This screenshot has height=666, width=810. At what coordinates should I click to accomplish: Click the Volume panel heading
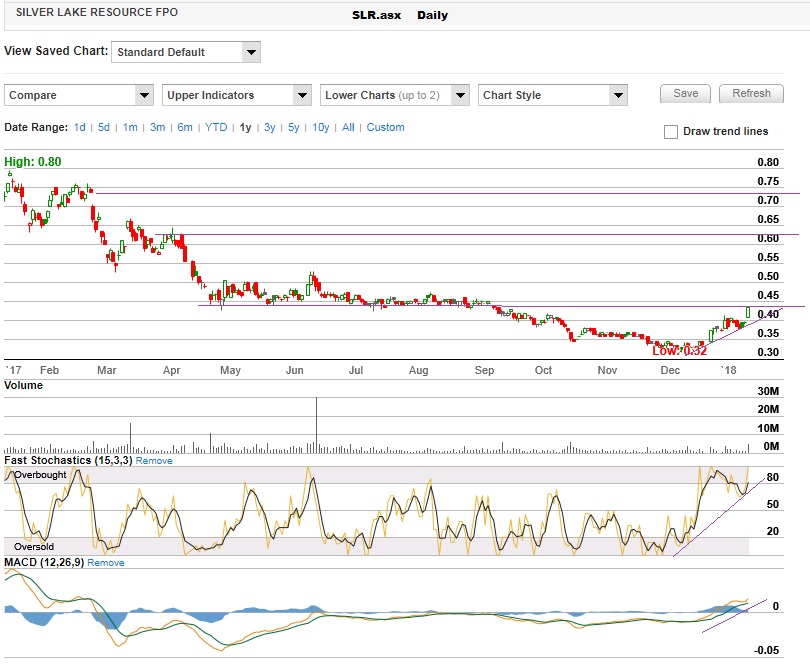(23, 385)
